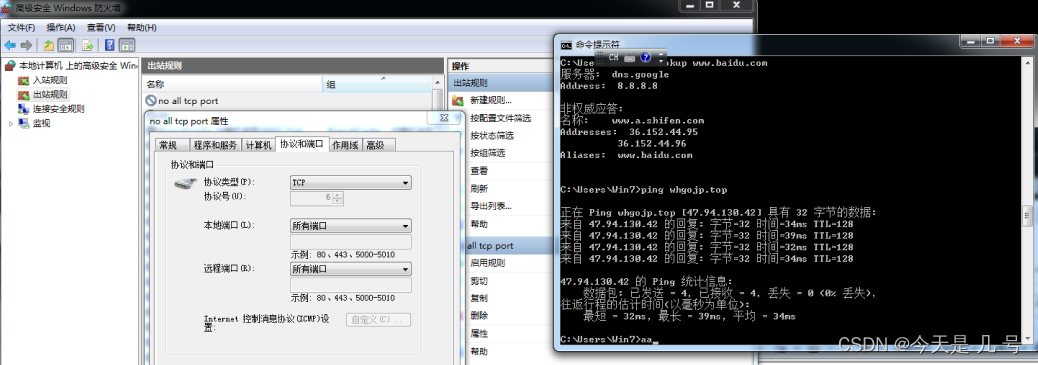Click 复制 in actions pane
1038x365 pixels.
[x=479, y=298]
